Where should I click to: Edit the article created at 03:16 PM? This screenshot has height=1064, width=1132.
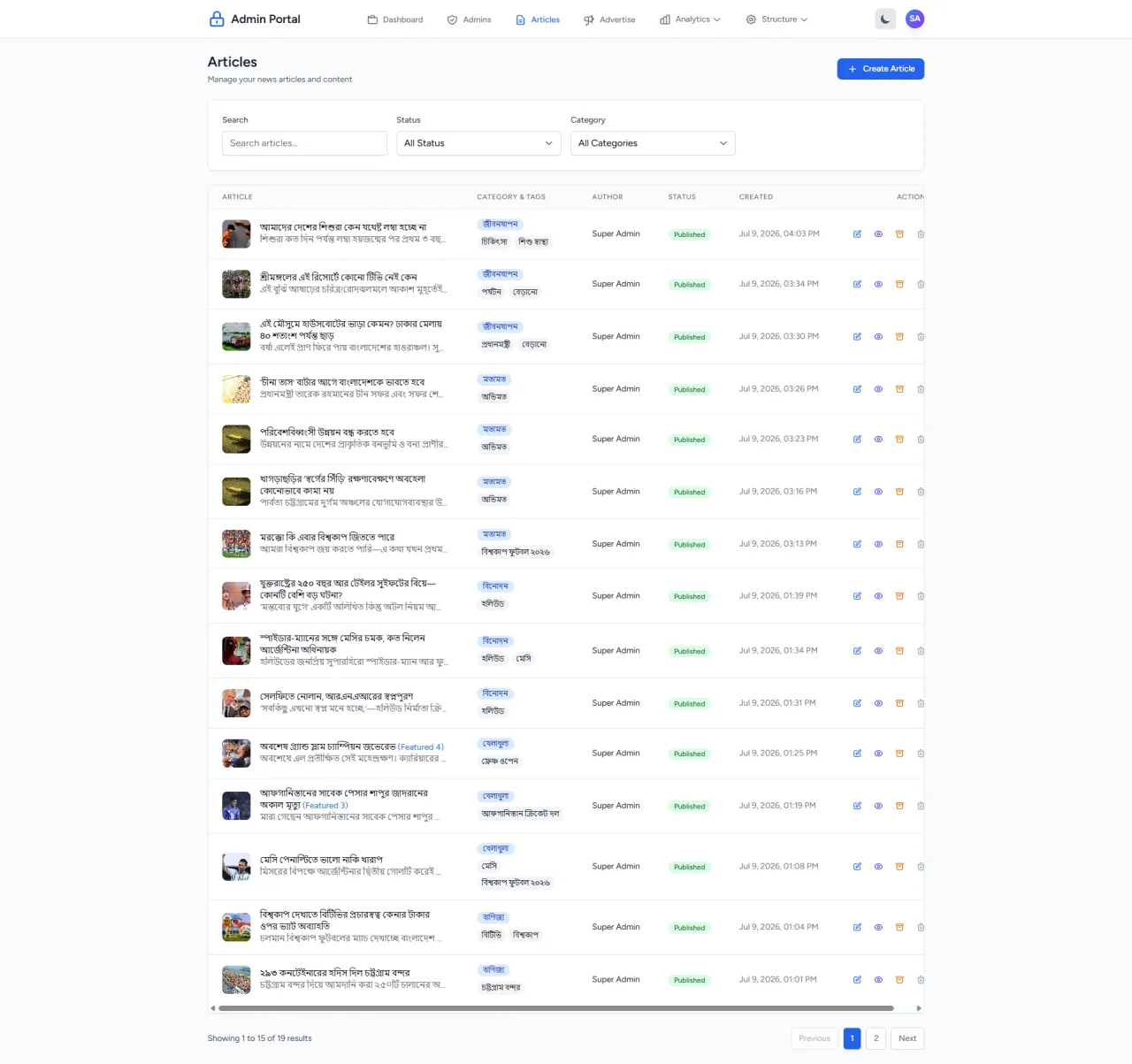click(857, 492)
